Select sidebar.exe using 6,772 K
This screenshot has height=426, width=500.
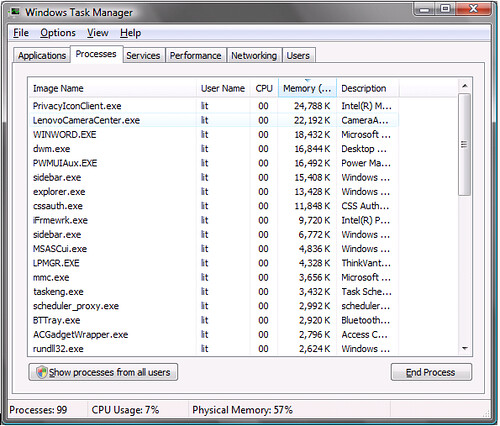[x=213, y=235]
